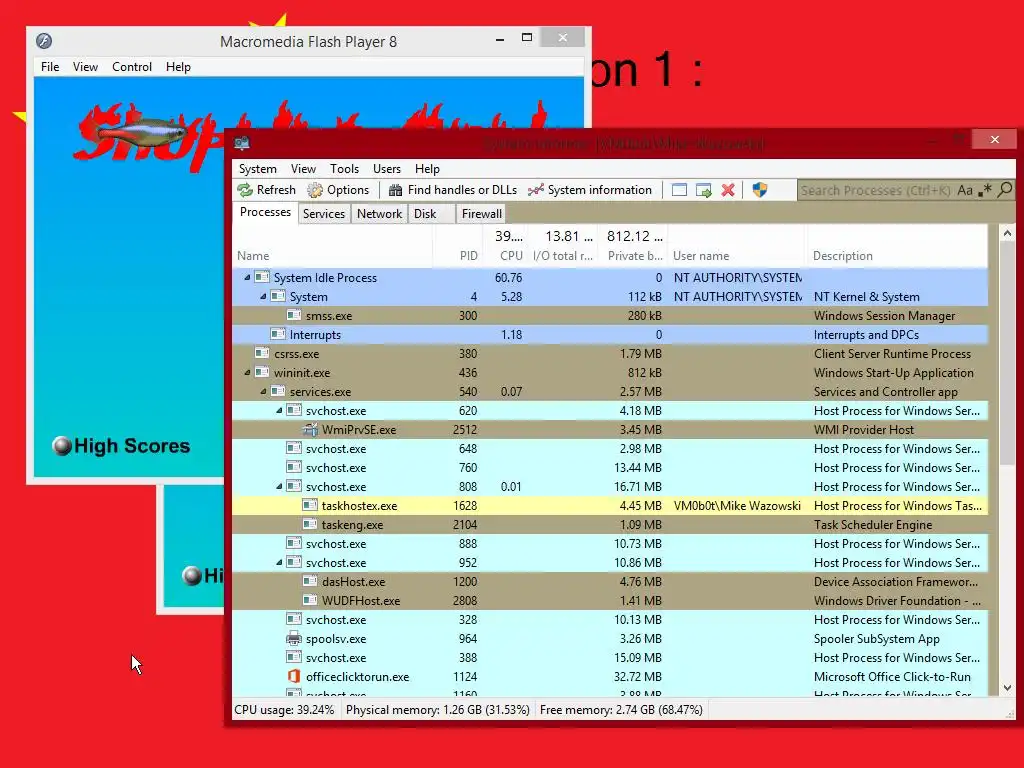Click the smss.exe process icon
The width and height of the screenshot is (1024, 768).
pos(294,315)
